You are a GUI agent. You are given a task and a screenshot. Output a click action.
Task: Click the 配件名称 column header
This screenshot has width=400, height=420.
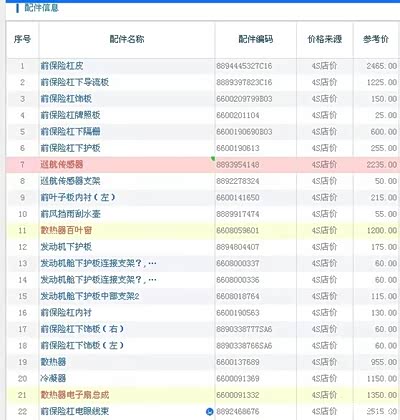click(127, 39)
